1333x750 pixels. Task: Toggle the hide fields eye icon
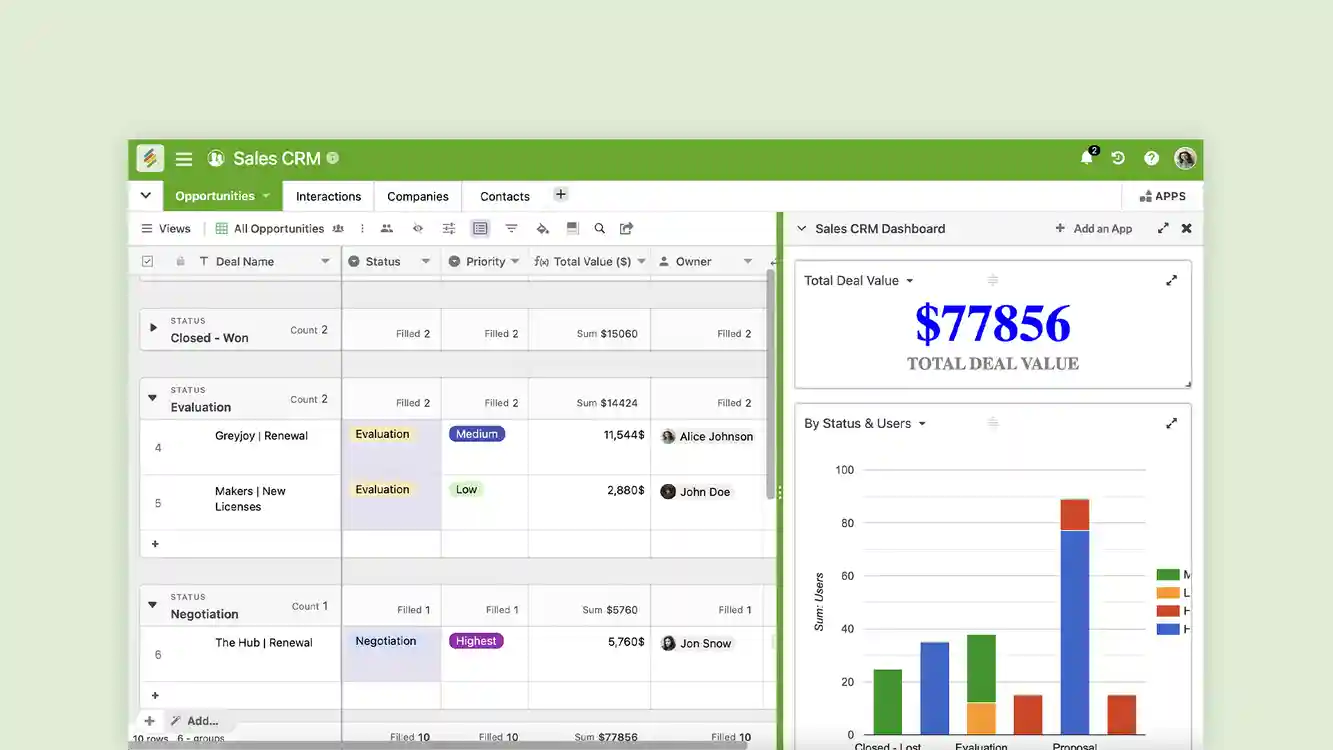(417, 228)
